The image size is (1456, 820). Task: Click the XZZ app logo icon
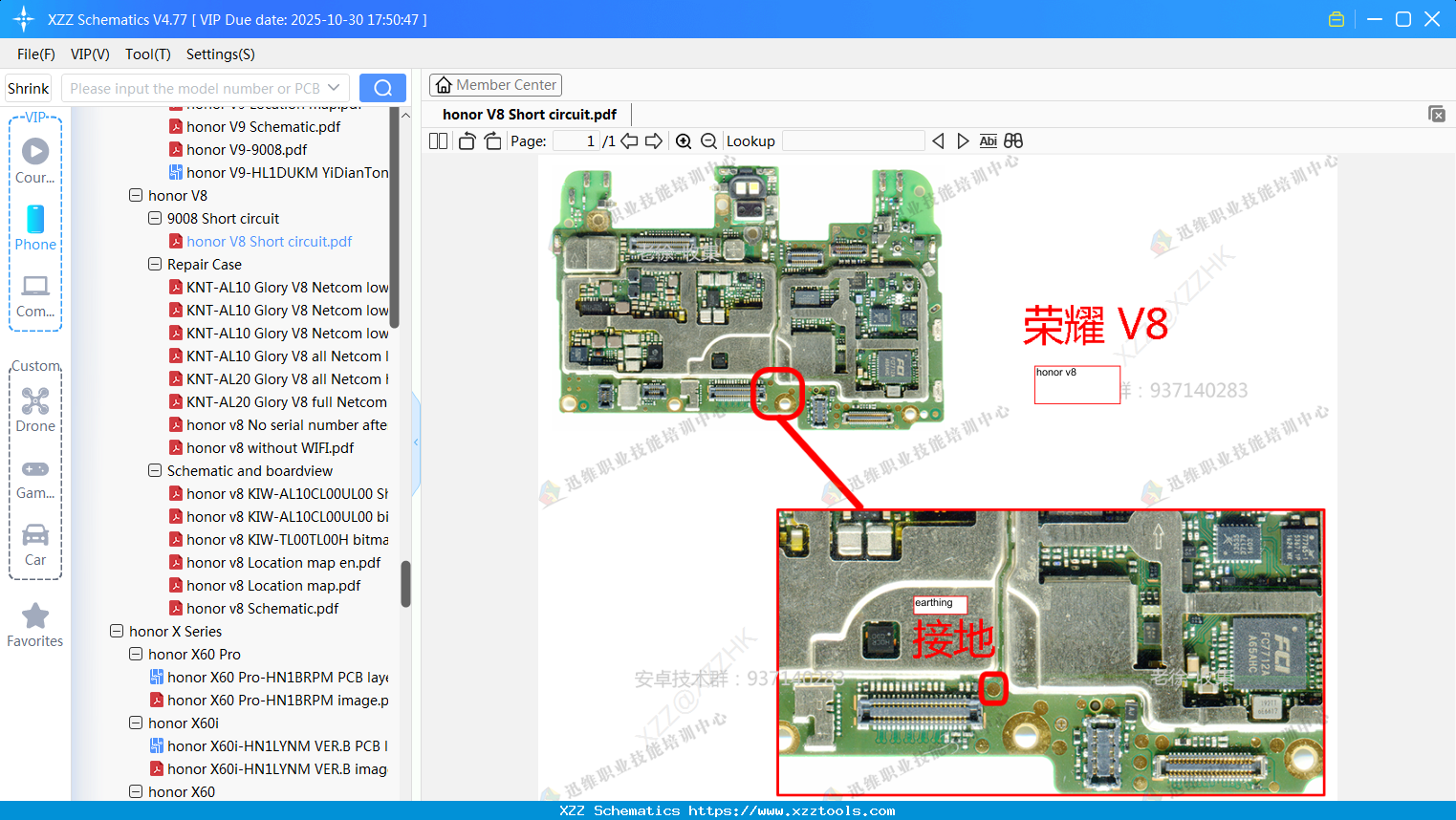click(24, 19)
